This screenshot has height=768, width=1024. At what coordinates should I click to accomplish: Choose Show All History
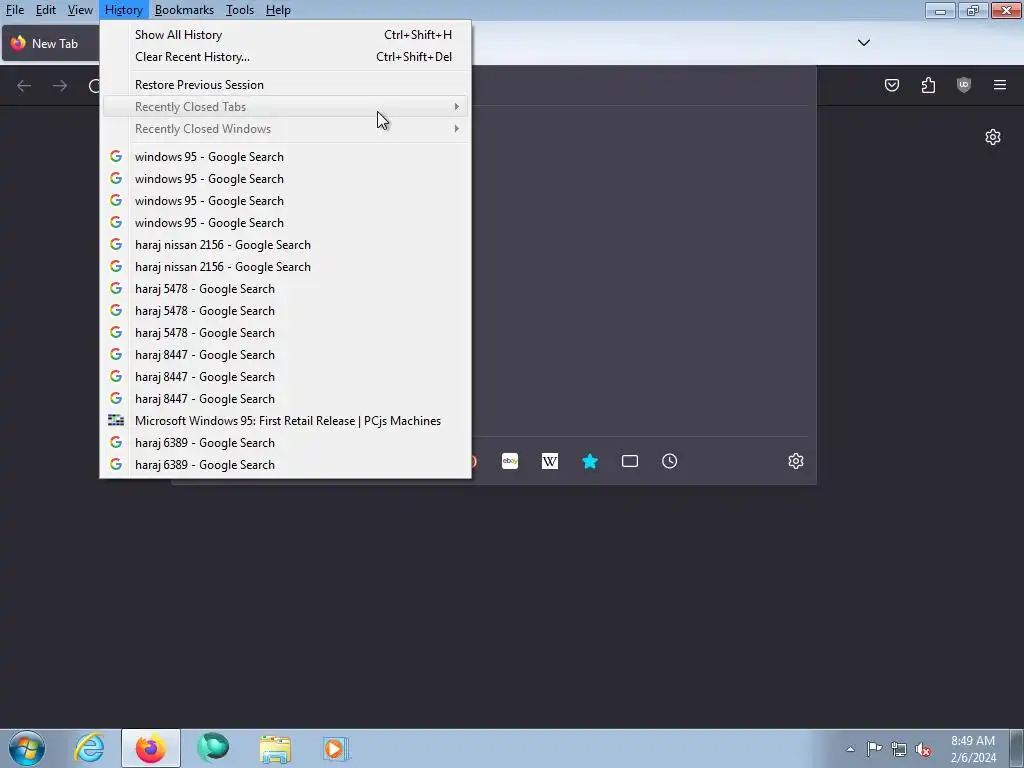[x=285, y=35]
